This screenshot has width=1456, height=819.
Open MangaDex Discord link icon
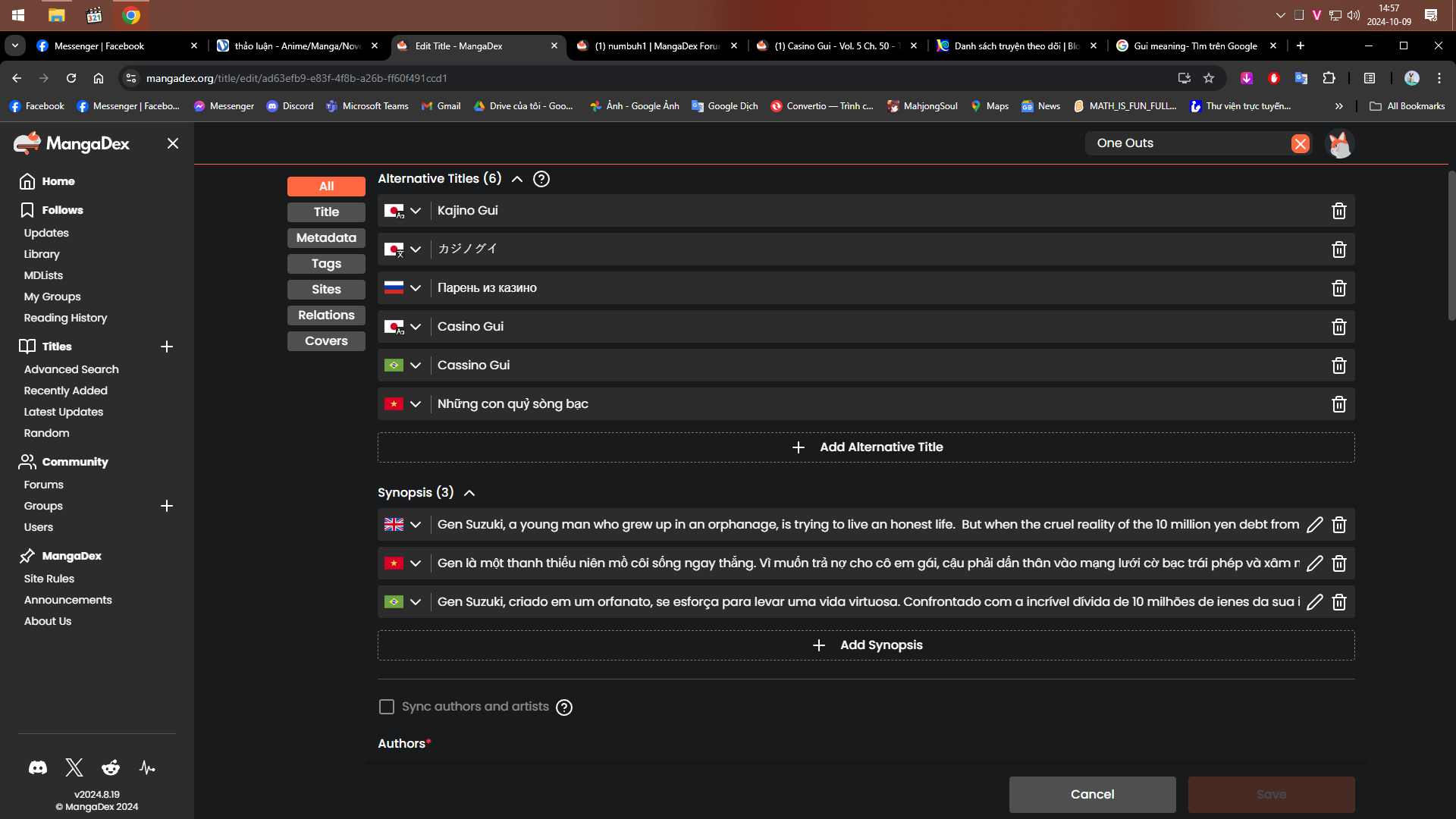pyautogui.click(x=38, y=768)
